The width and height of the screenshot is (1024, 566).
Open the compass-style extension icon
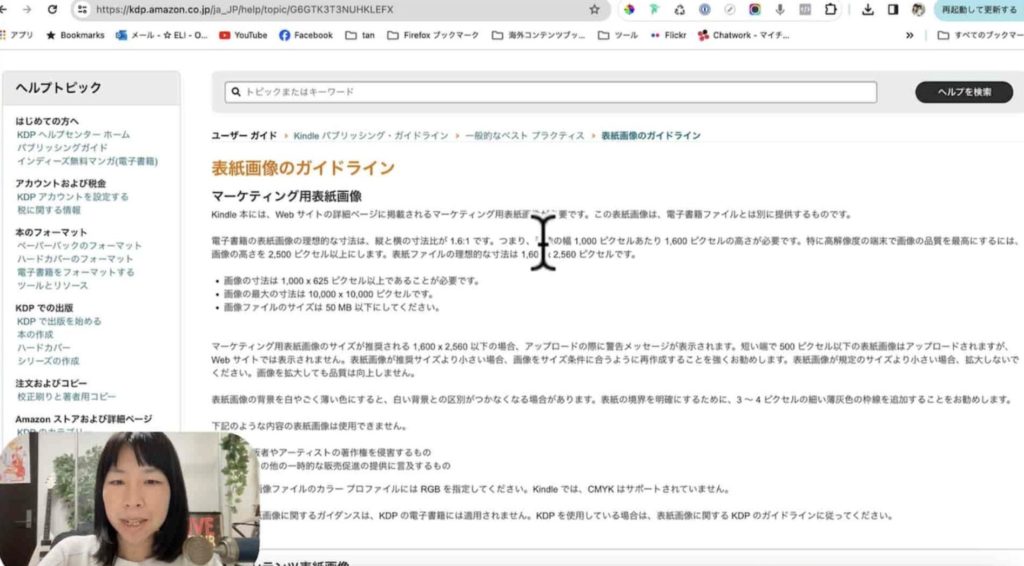730,9
